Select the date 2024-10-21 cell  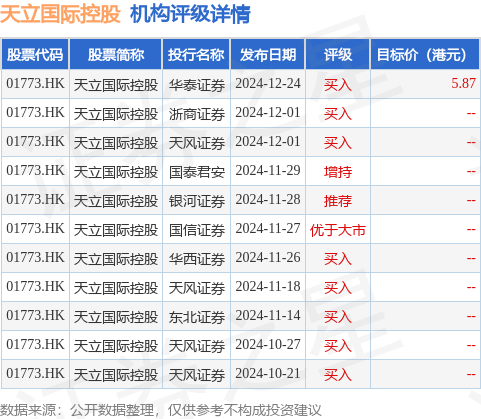pos(268,374)
